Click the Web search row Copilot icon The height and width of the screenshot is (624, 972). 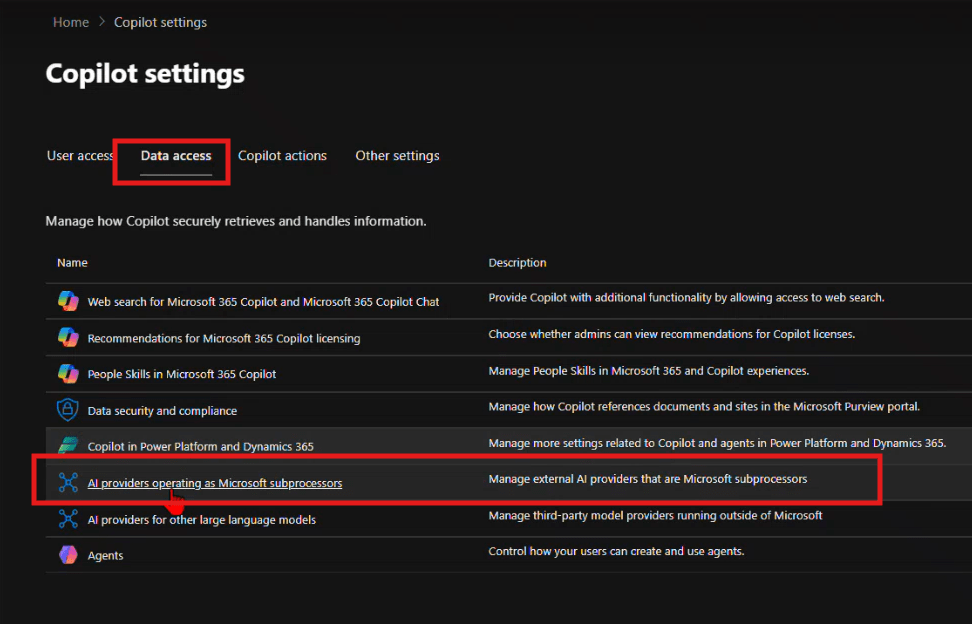point(68,300)
